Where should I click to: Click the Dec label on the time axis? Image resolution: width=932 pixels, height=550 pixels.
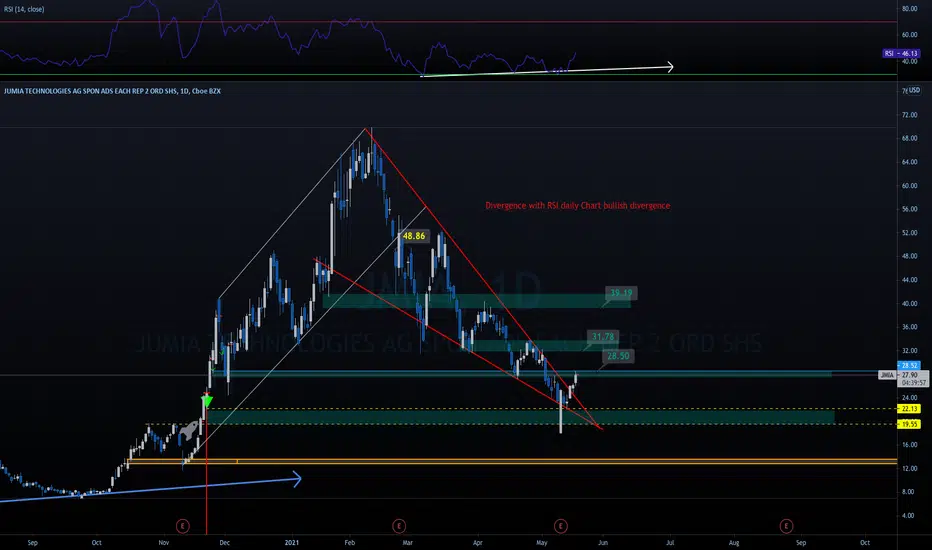point(225,542)
